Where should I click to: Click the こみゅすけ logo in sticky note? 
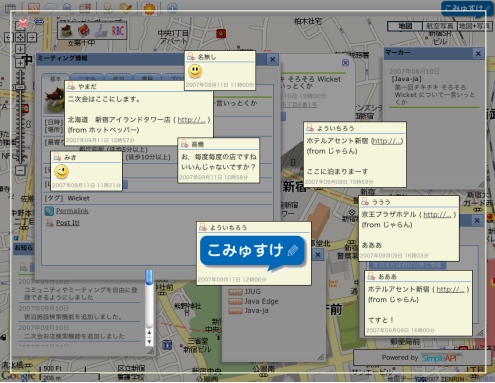252,253
